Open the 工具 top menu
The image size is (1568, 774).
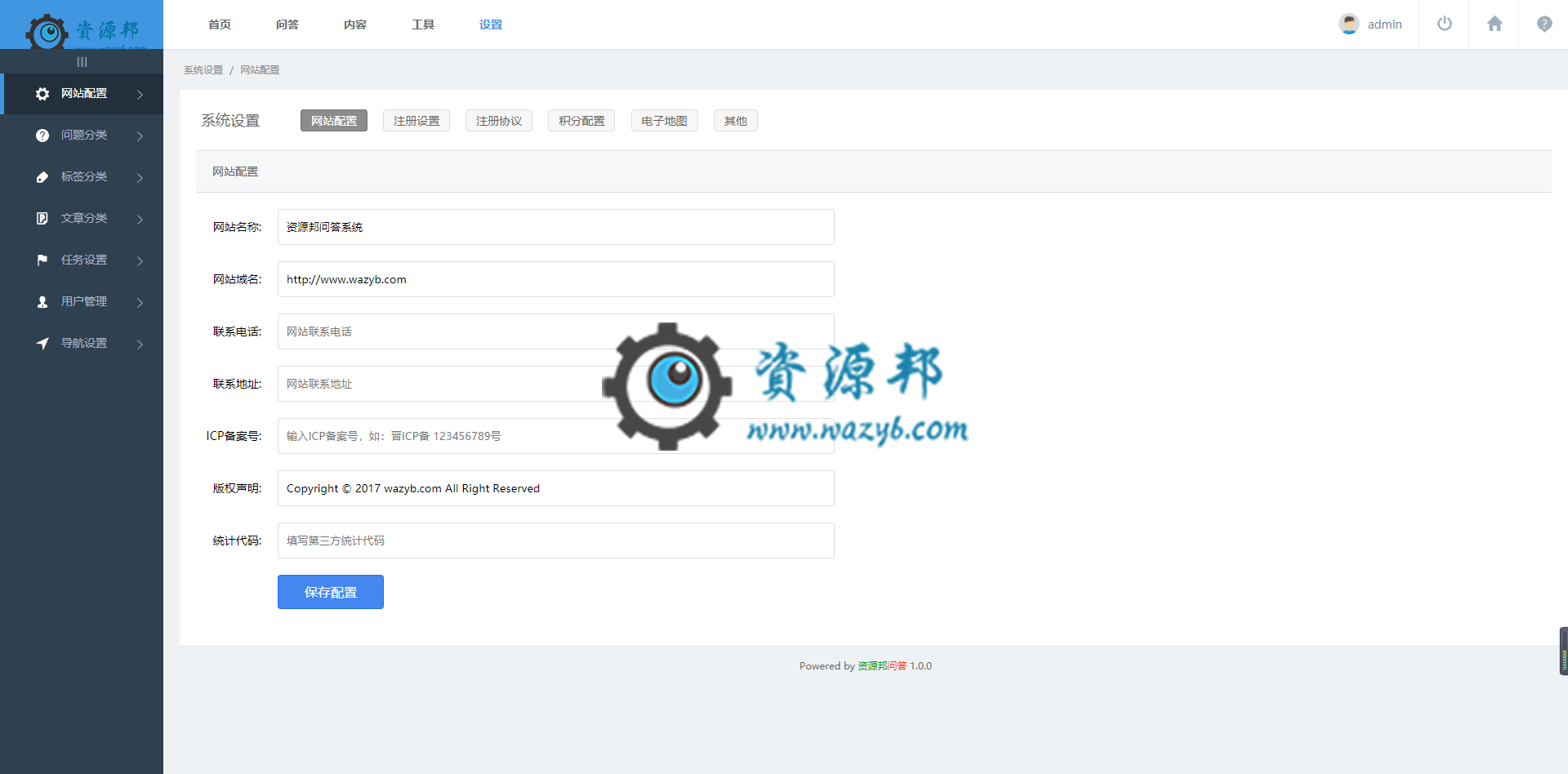(x=423, y=24)
